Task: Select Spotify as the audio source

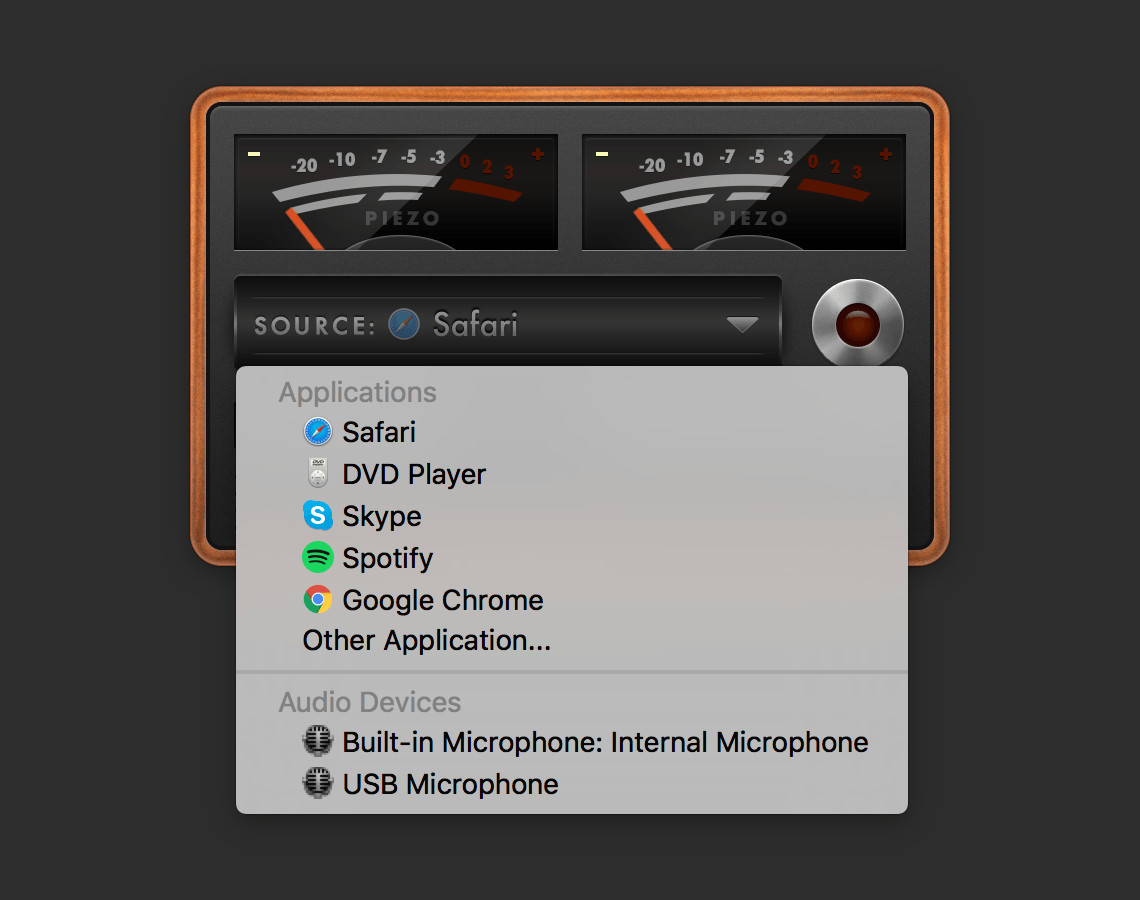Action: pyautogui.click(x=571, y=558)
